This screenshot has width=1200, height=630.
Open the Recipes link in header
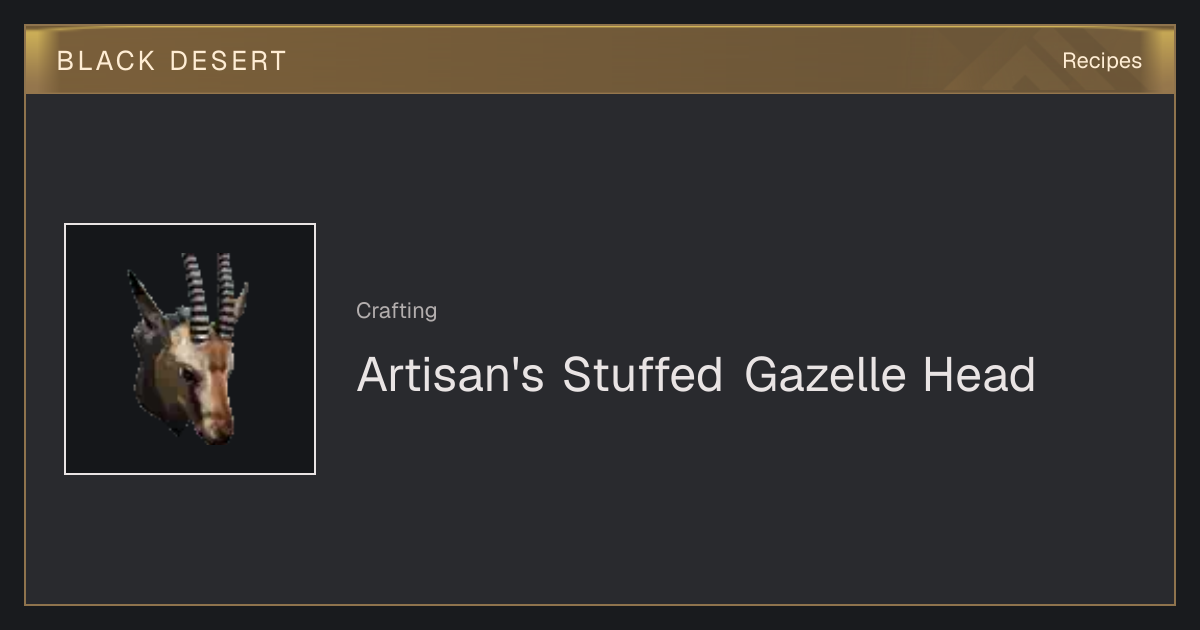click(1102, 61)
